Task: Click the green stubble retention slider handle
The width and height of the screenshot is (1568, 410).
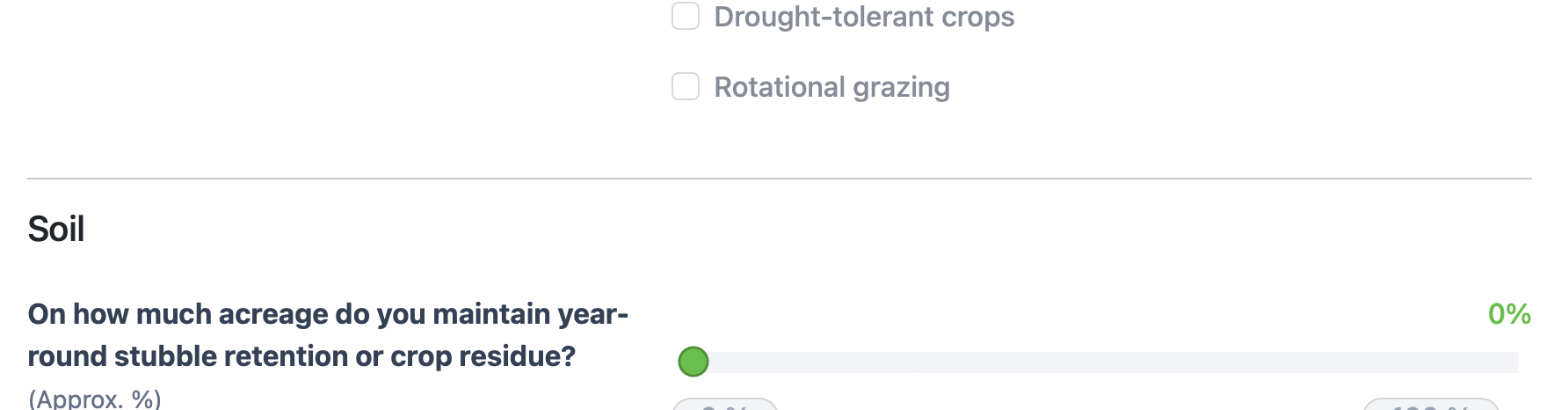Action: tap(693, 362)
